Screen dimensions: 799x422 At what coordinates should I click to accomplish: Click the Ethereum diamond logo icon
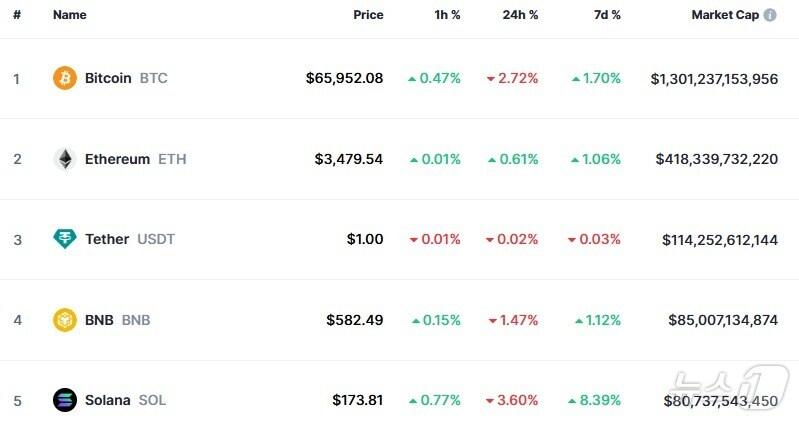coord(65,159)
